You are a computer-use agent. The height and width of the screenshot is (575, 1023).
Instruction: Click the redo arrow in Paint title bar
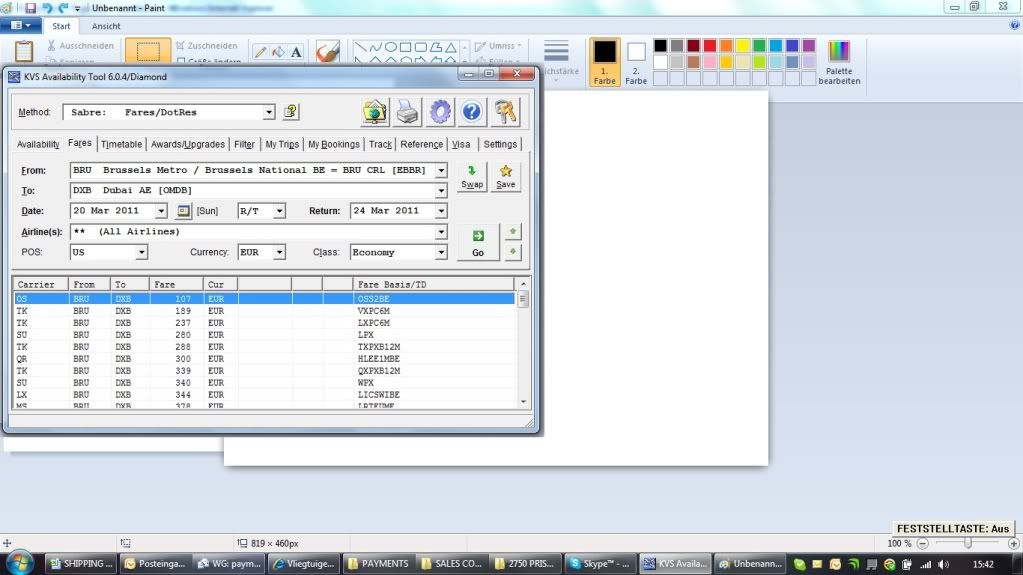click(63, 8)
